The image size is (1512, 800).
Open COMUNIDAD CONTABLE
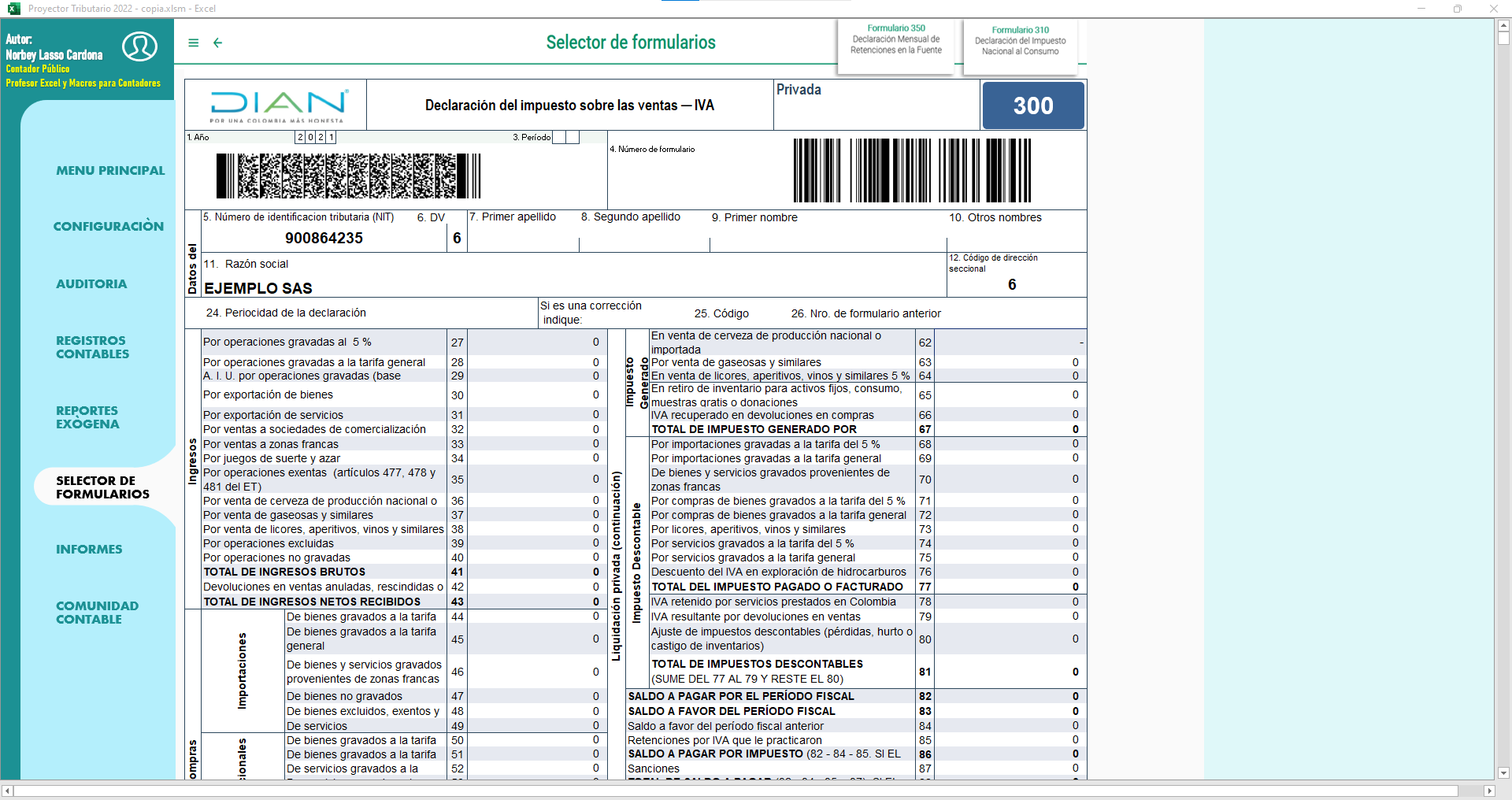coord(97,613)
